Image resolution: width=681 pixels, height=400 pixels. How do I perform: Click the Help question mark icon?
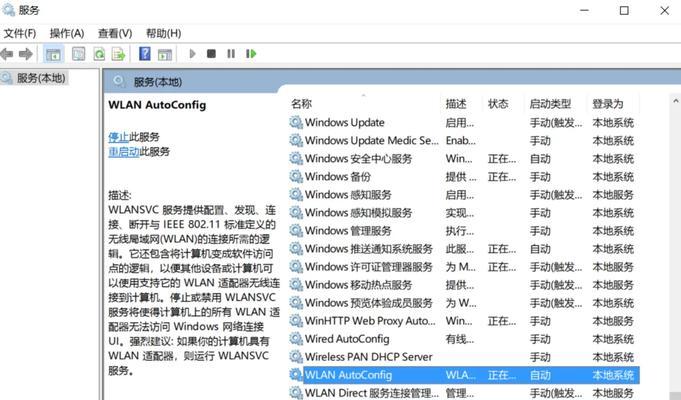tap(145, 53)
